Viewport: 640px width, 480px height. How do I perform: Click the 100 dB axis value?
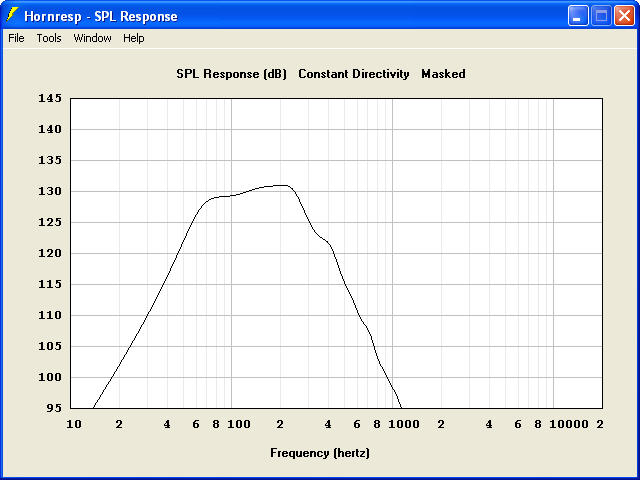(50, 378)
